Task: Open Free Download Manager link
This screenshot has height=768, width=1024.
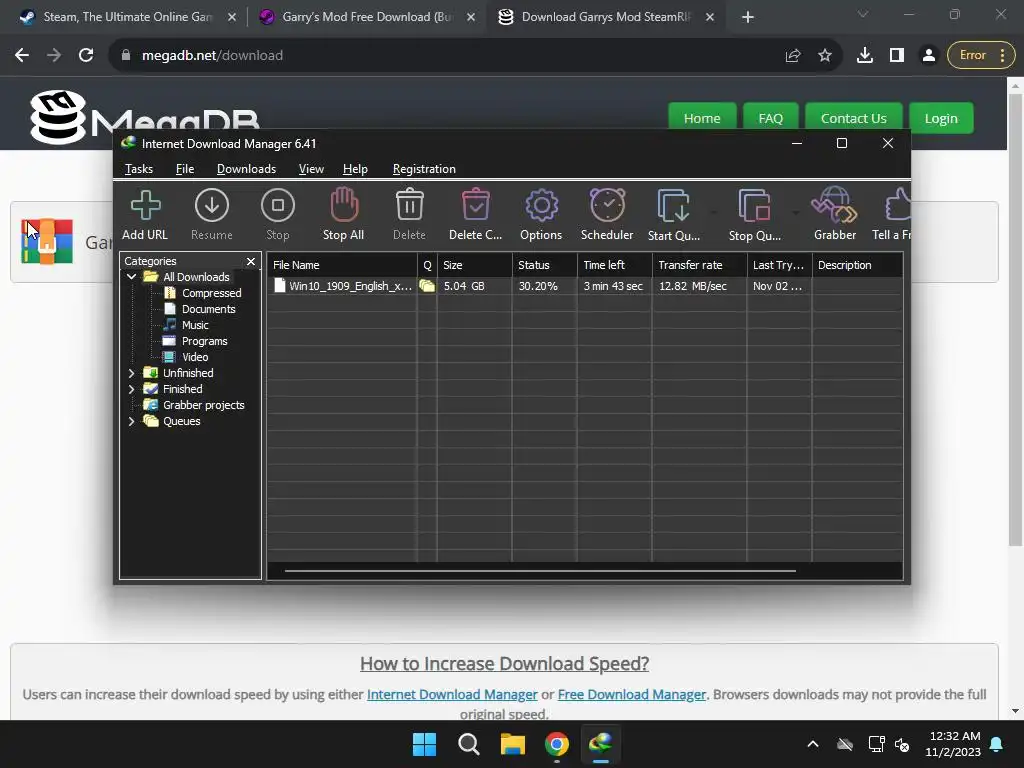Action: [x=632, y=694]
